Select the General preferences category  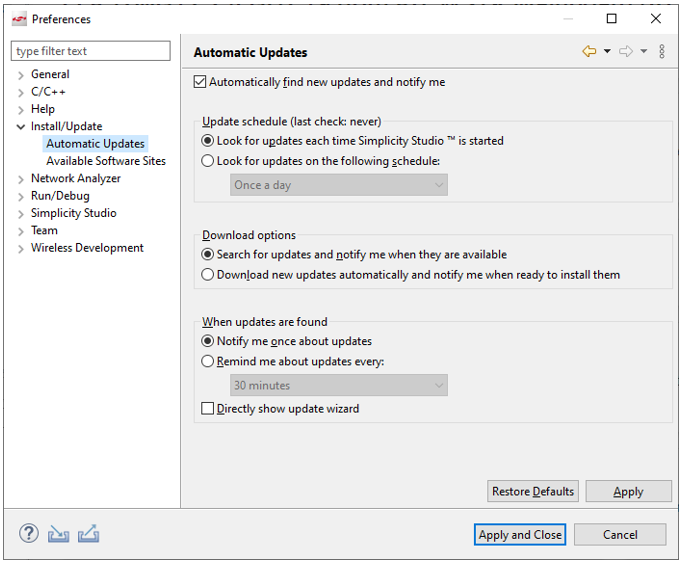(x=50, y=74)
